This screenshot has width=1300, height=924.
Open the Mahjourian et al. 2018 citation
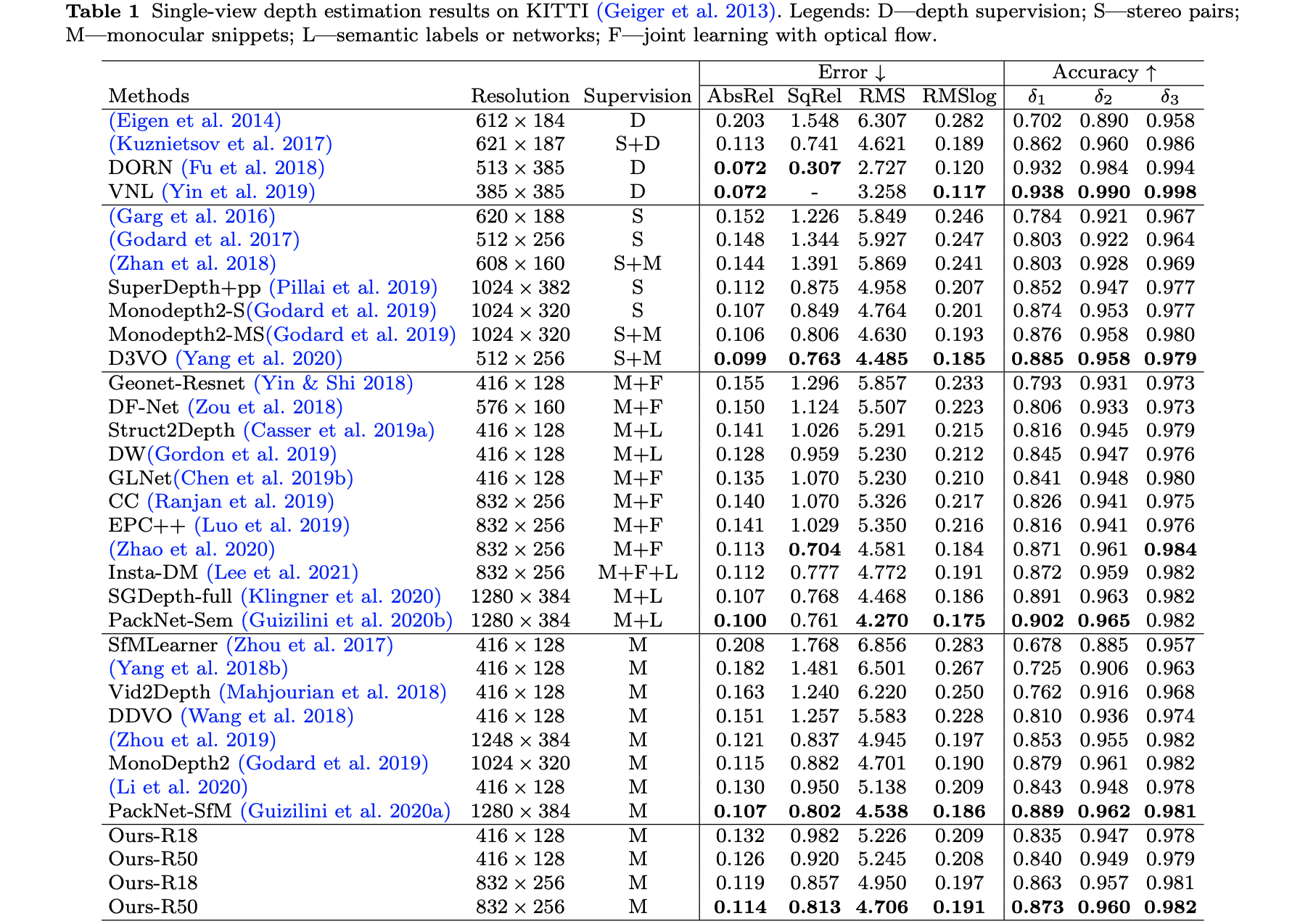(333, 693)
